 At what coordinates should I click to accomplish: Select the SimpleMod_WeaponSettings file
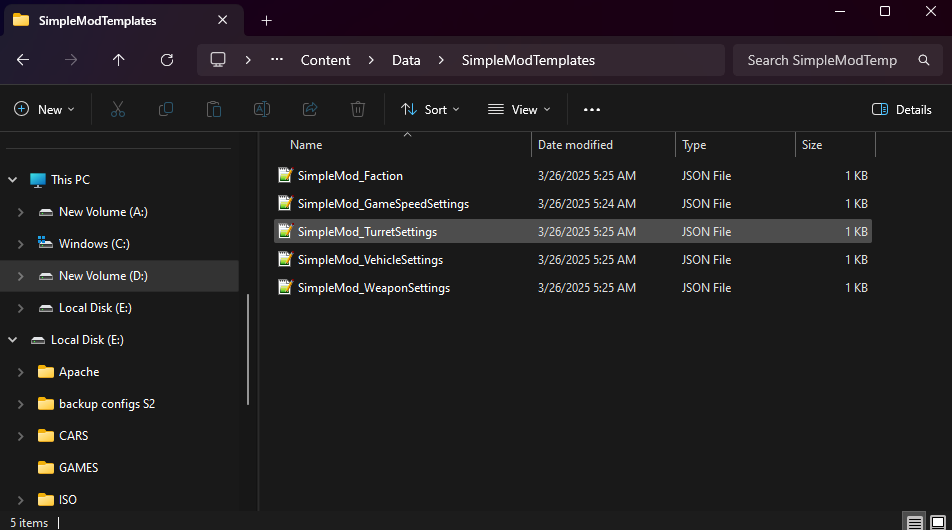[x=374, y=288]
